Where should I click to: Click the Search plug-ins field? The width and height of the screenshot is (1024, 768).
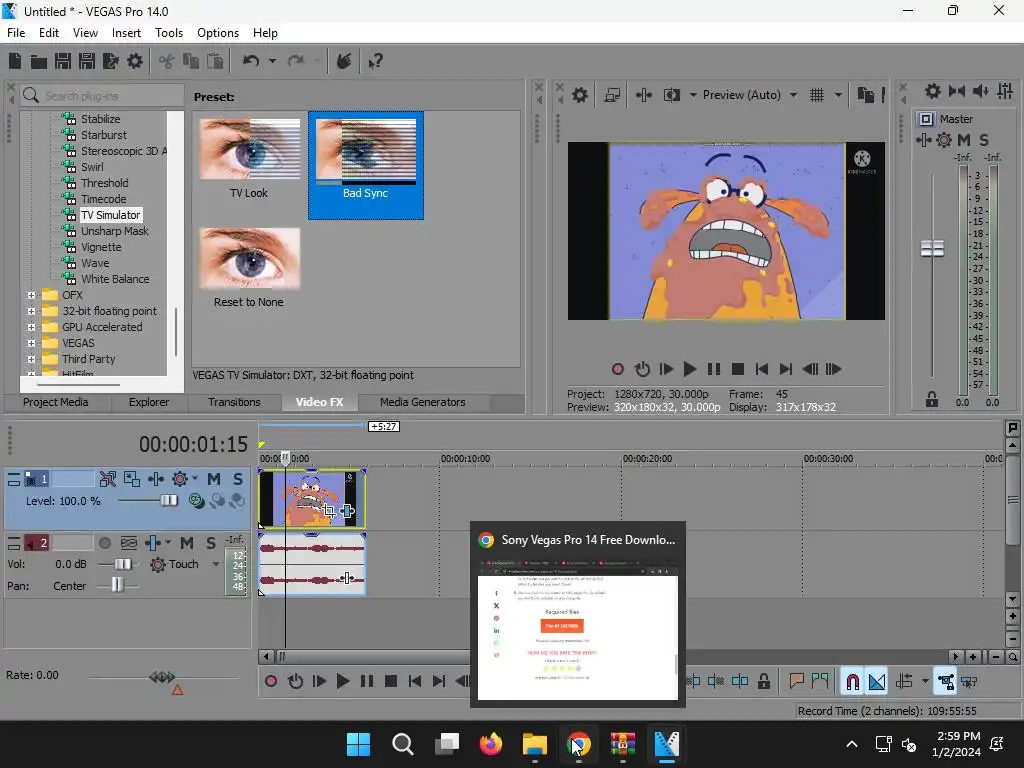(102, 96)
